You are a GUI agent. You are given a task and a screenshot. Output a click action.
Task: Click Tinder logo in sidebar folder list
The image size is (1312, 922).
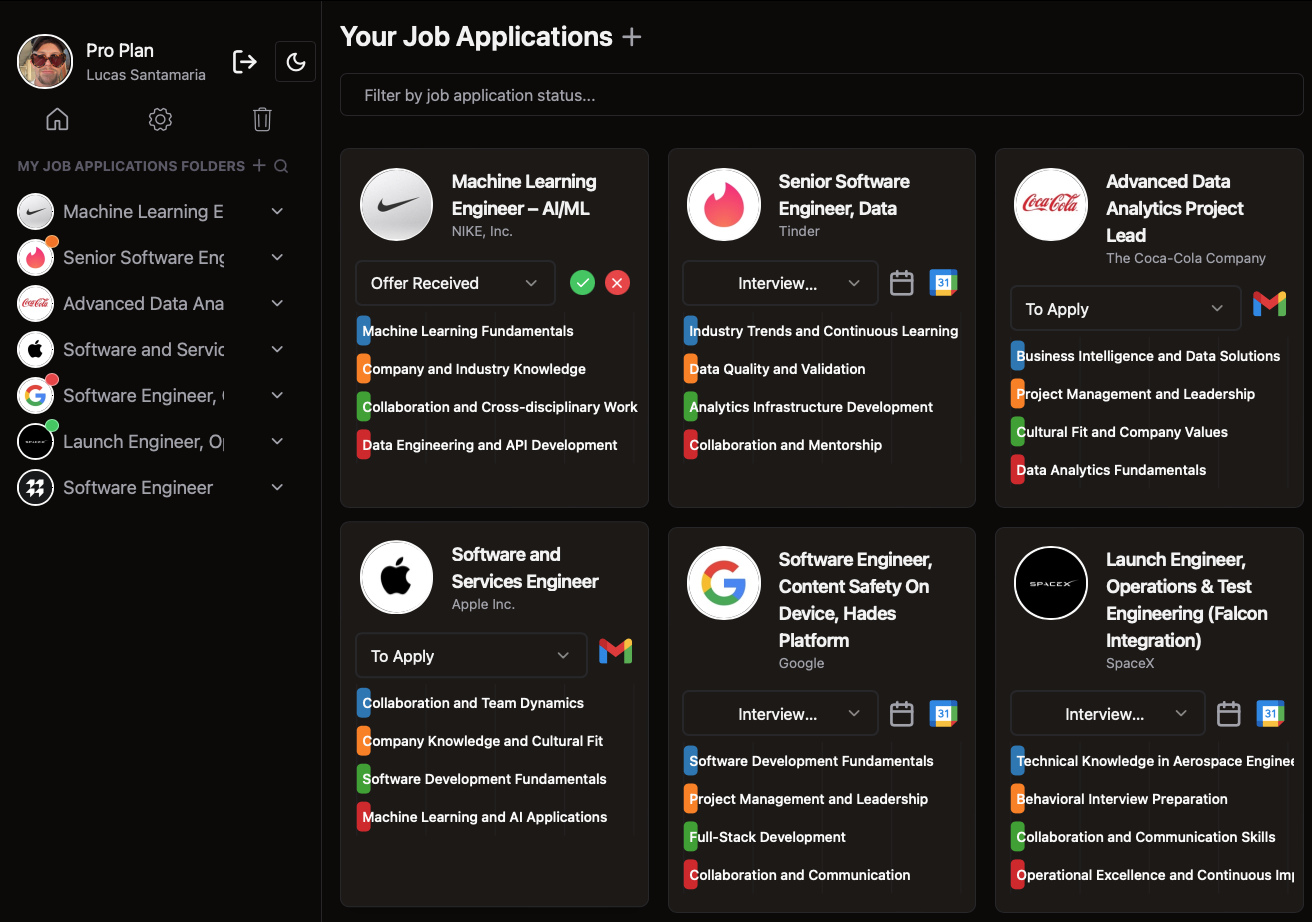click(x=36, y=257)
